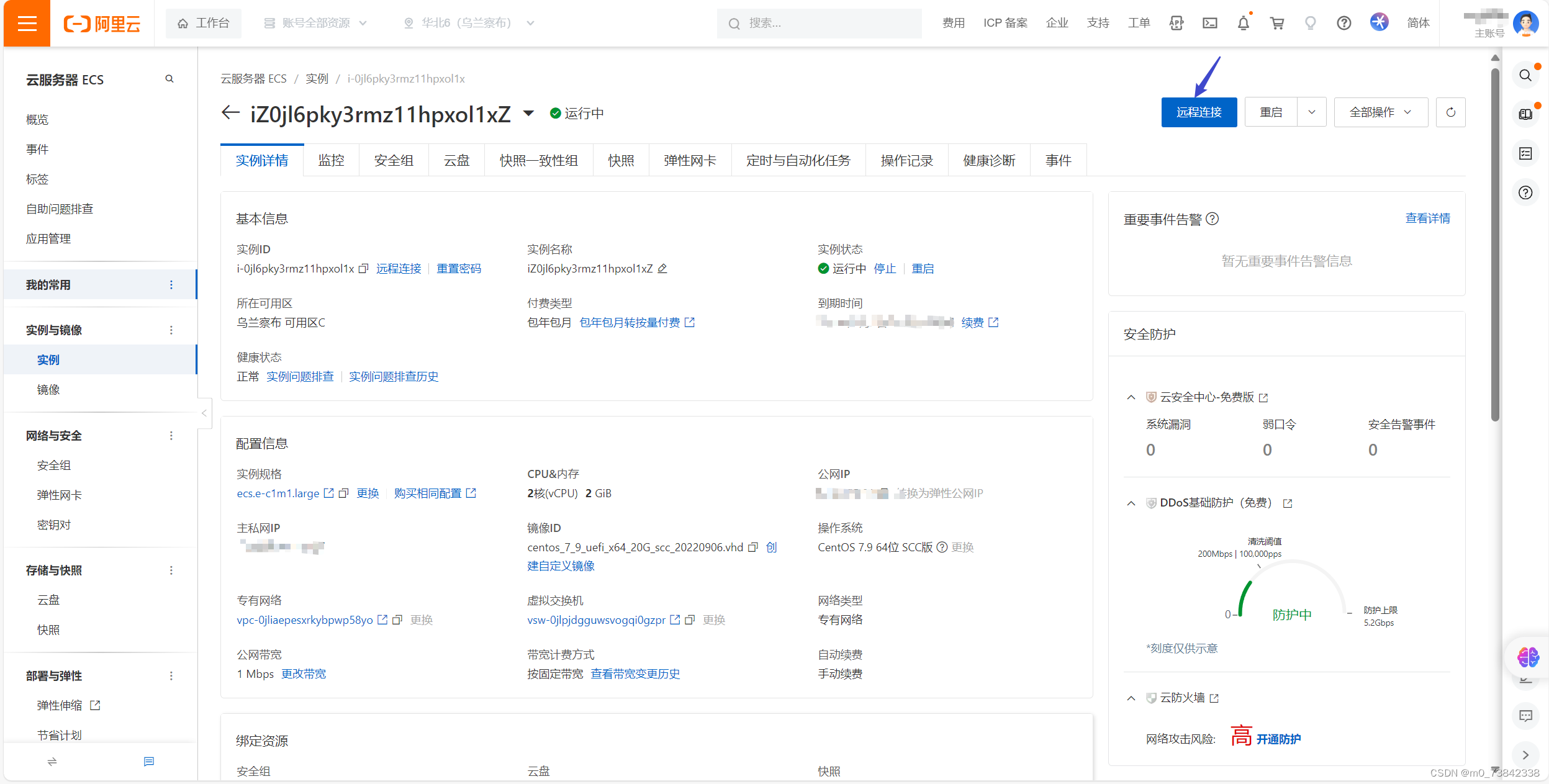Click the Alibaba Cloud logo
This screenshot has width=1549, height=784.
click(x=102, y=24)
